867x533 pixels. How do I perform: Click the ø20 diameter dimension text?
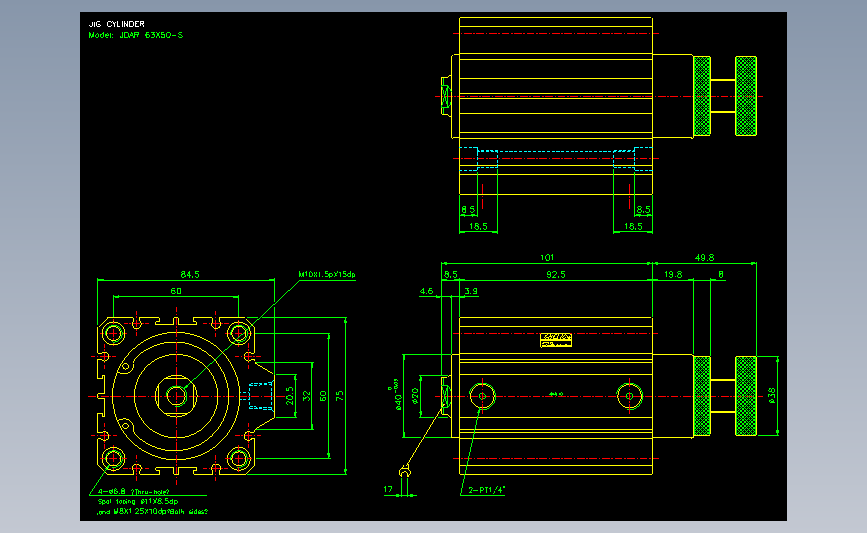point(415,396)
